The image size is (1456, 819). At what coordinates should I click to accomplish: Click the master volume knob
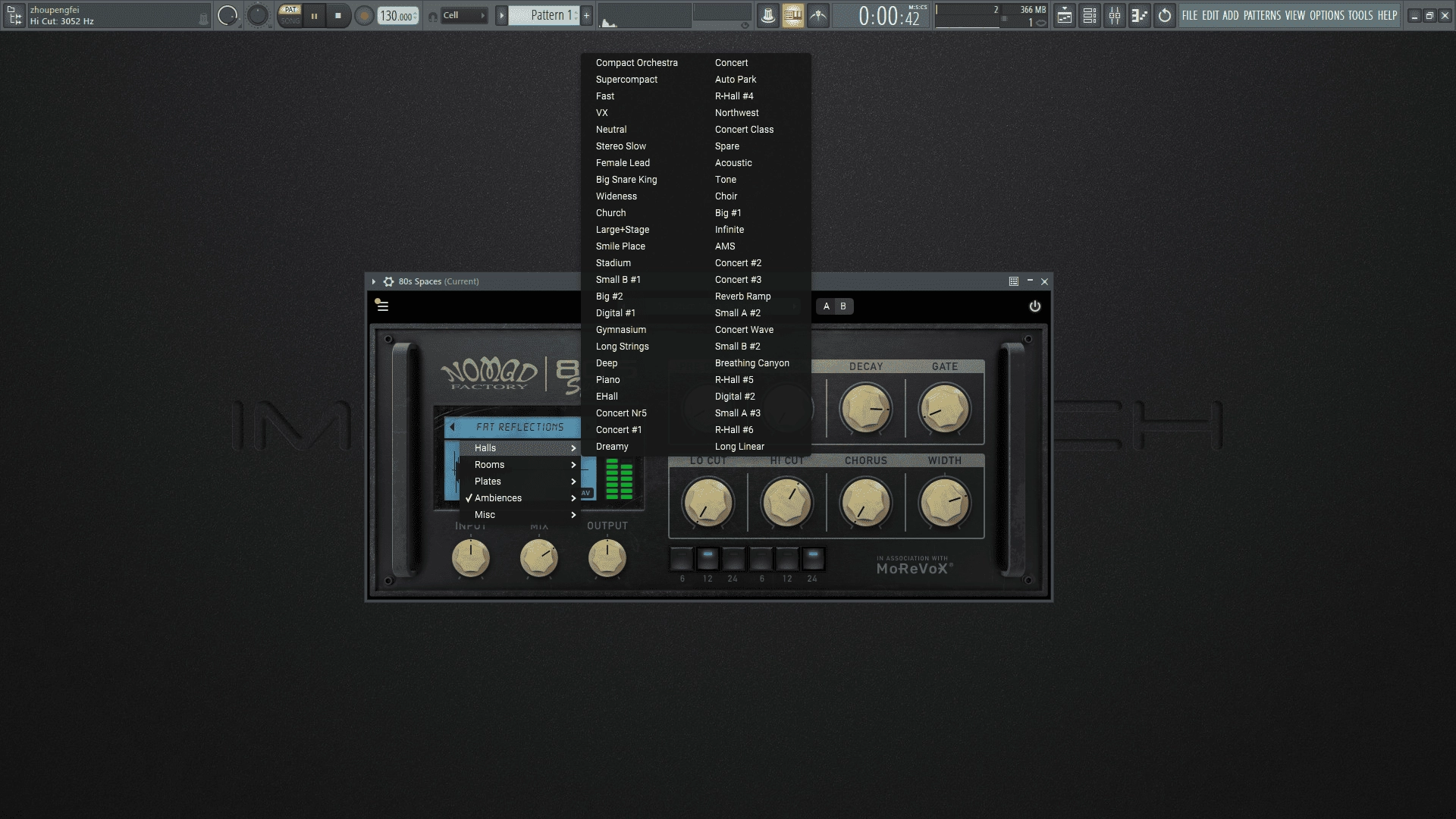point(227,15)
